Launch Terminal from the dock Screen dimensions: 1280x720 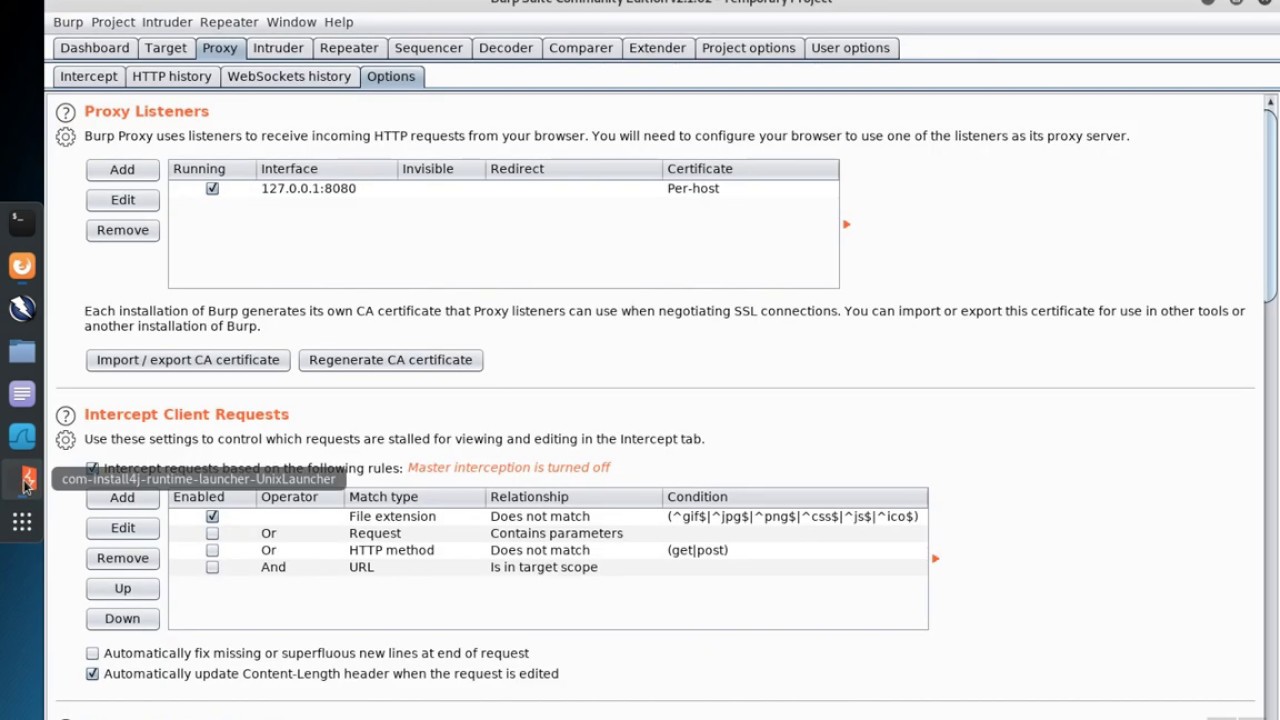(22, 222)
